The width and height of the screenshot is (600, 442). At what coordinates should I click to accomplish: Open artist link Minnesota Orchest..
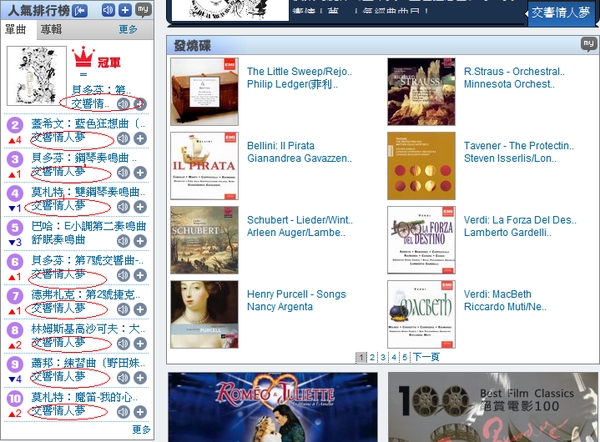coord(509,84)
